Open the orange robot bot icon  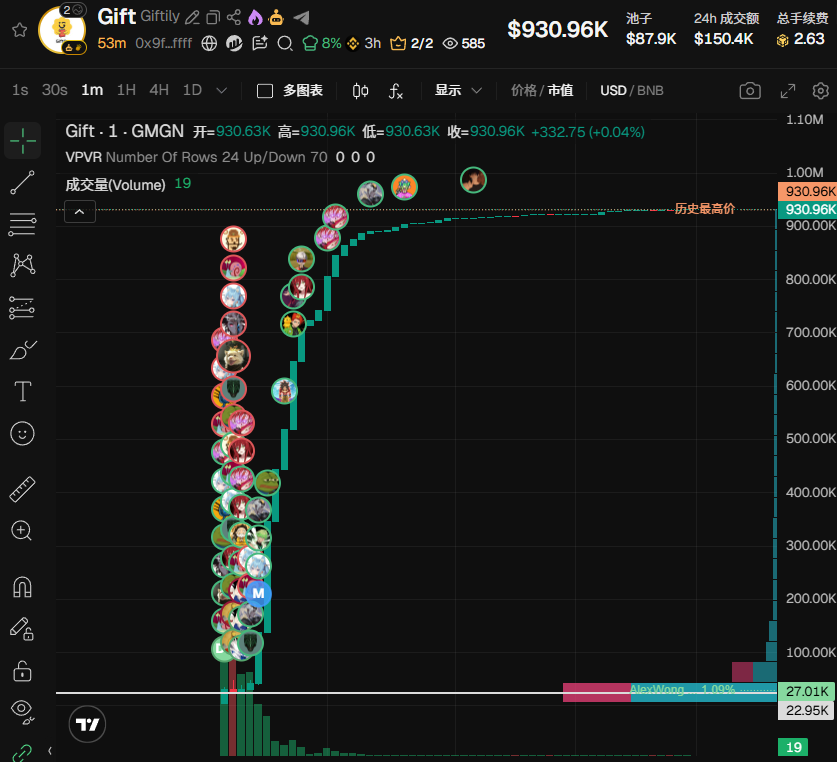(x=276, y=17)
